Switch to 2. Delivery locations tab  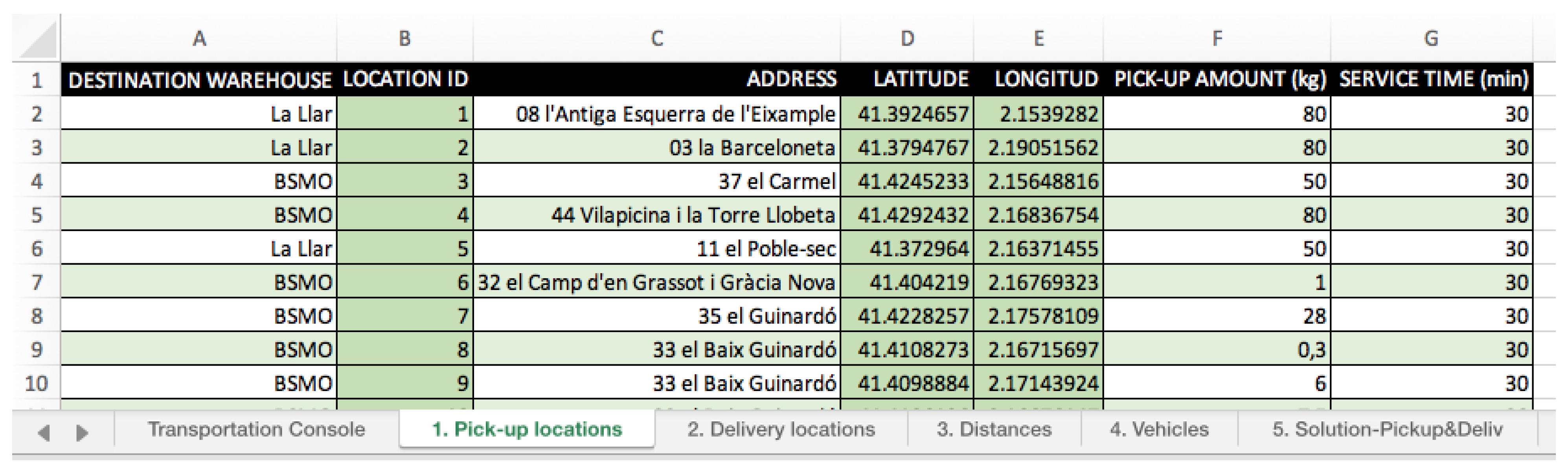780,430
